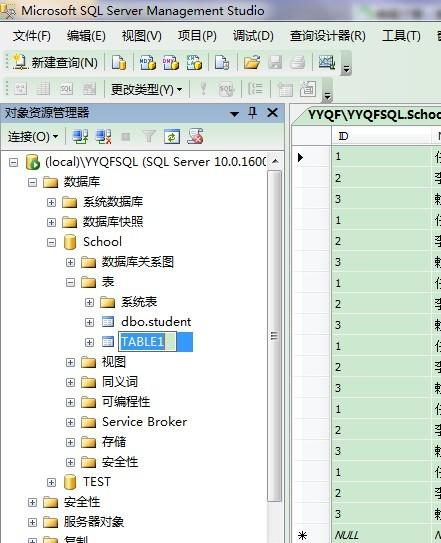Expand the 数据库快照 folder

point(51,222)
